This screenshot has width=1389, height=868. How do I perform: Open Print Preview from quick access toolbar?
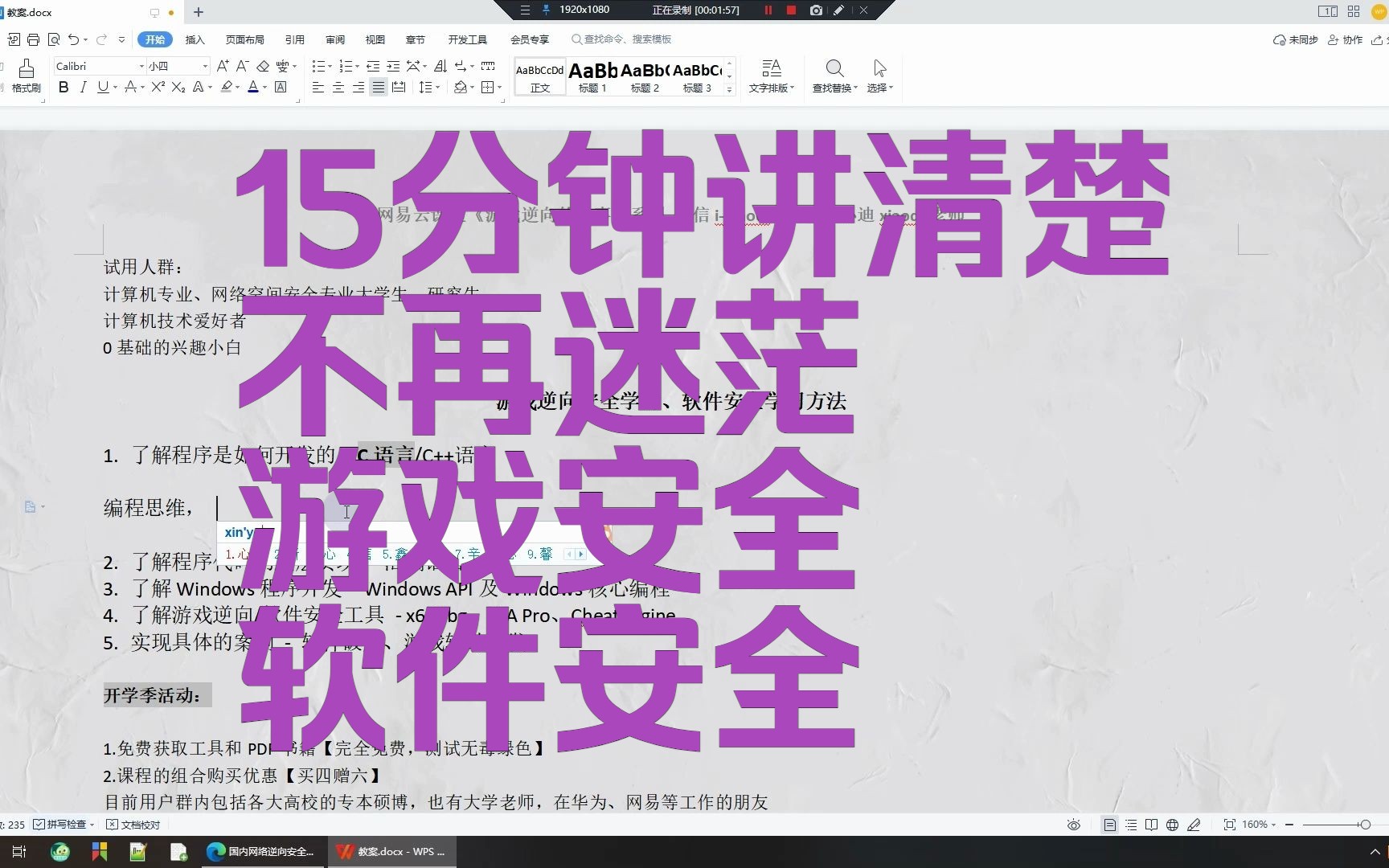point(54,39)
